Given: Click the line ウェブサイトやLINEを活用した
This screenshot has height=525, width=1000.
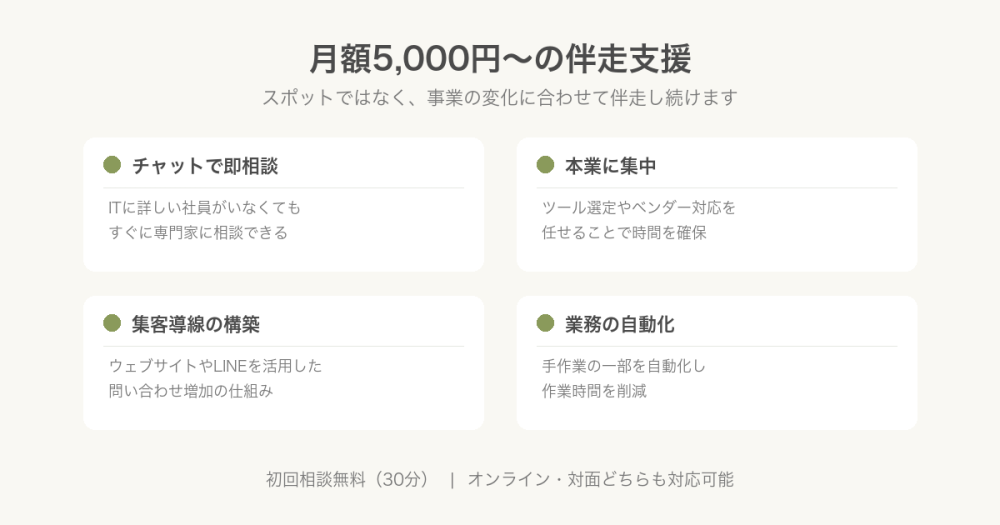Looking at the screenshot, I should click(215, 366).
